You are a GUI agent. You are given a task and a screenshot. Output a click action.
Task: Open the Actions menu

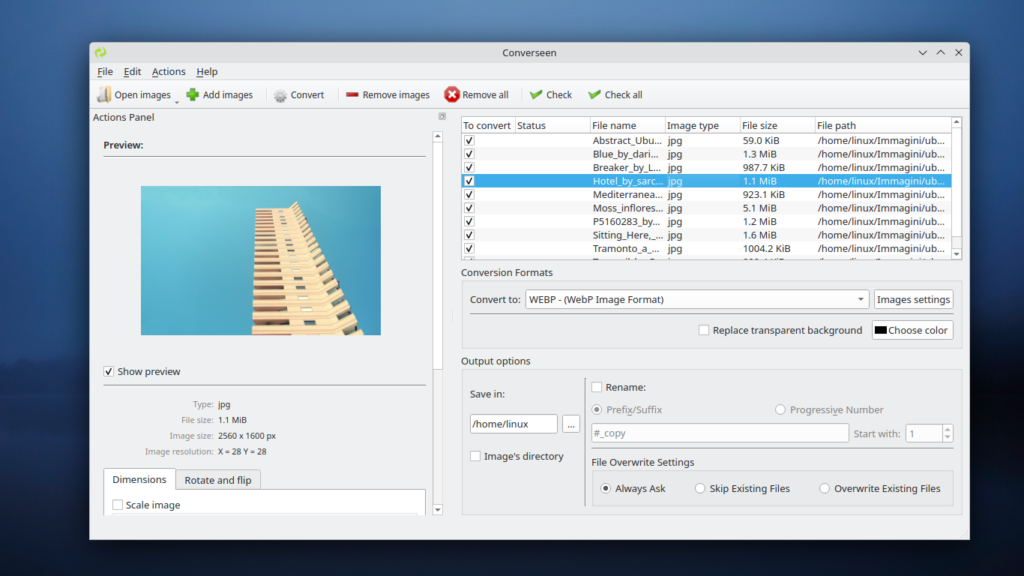click(x=168, y=72)
